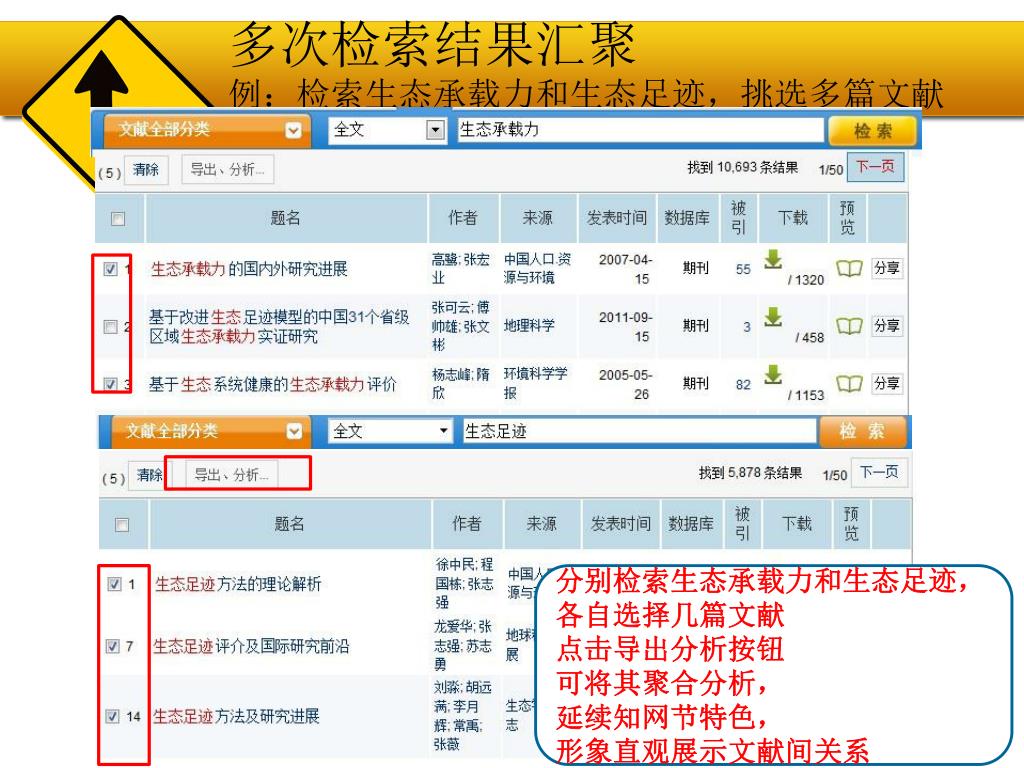Screen dimensions: 1024x768
Task: Uncheck row 7 生态足迹评介及国际研究前沿
Action: 112,646
